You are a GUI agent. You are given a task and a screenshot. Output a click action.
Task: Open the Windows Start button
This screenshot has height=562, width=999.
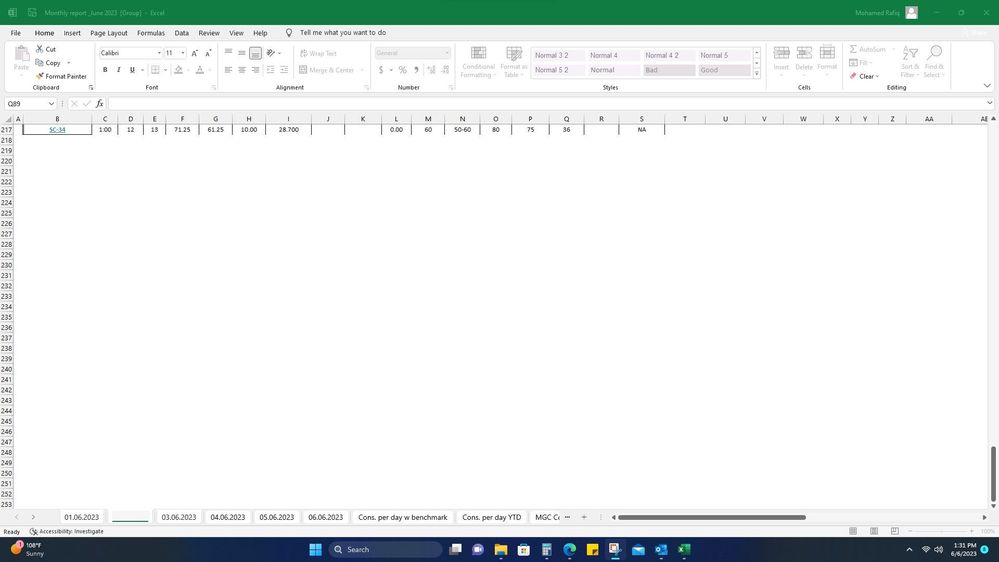pos(315,549)
